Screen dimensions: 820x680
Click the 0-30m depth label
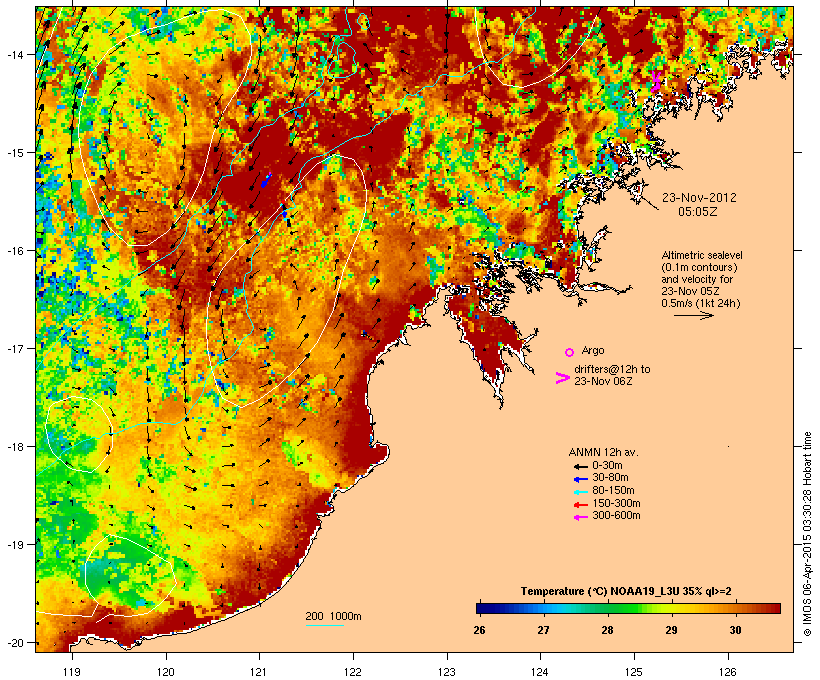(607, 466)
